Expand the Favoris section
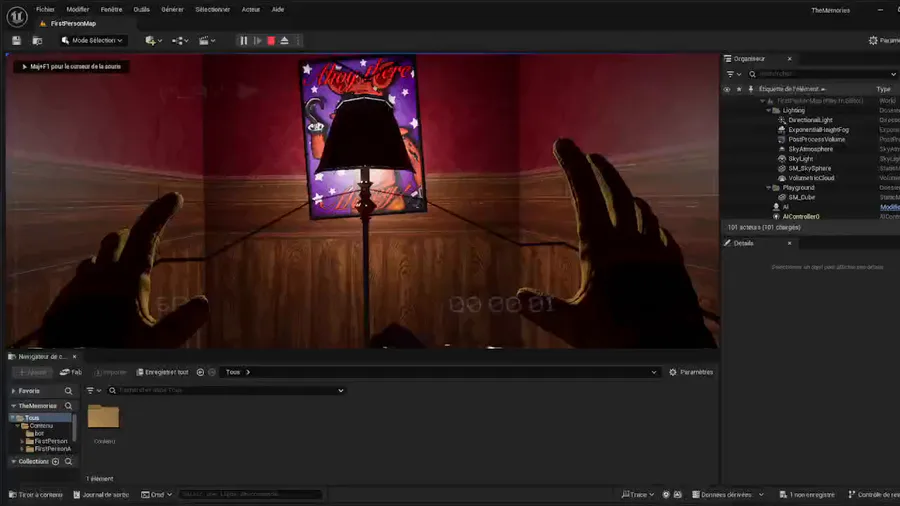The image size is (900, 506). pos(13,391)
